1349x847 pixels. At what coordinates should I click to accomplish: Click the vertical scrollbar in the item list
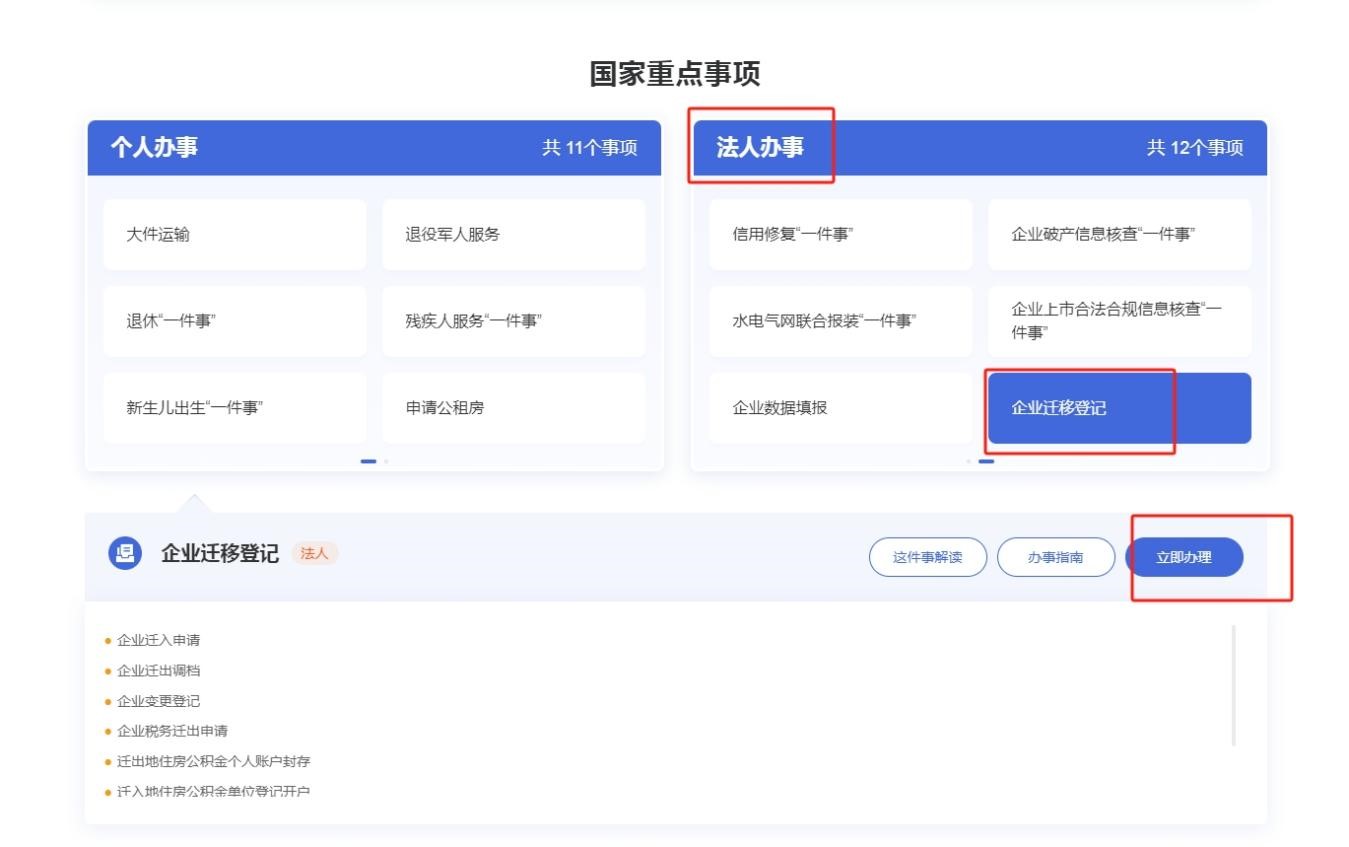(1233, 685)
